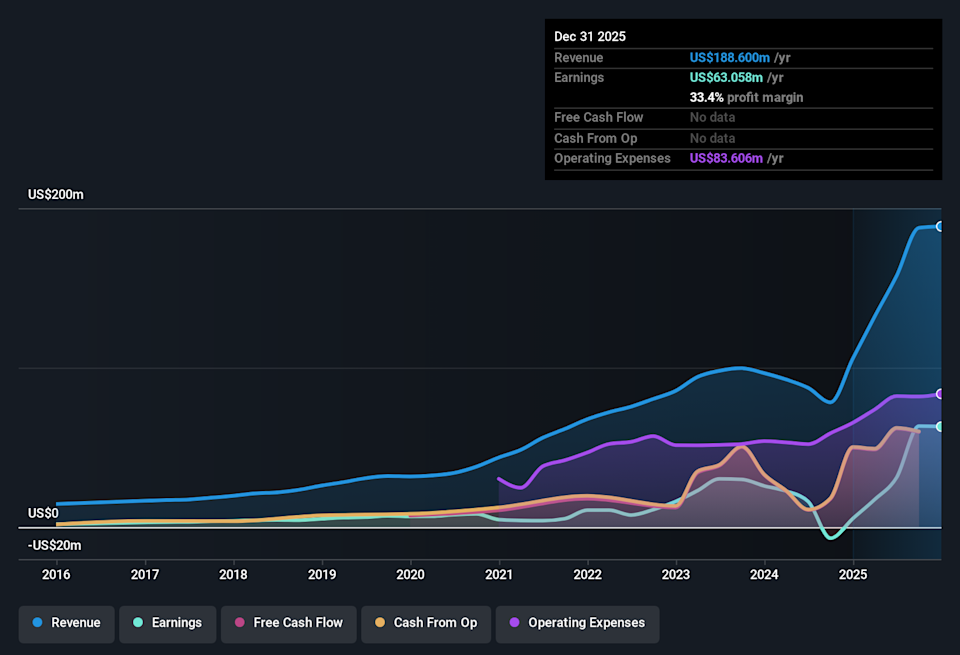Select the teal Earnings endpoint marker

[x=938, y=428]
